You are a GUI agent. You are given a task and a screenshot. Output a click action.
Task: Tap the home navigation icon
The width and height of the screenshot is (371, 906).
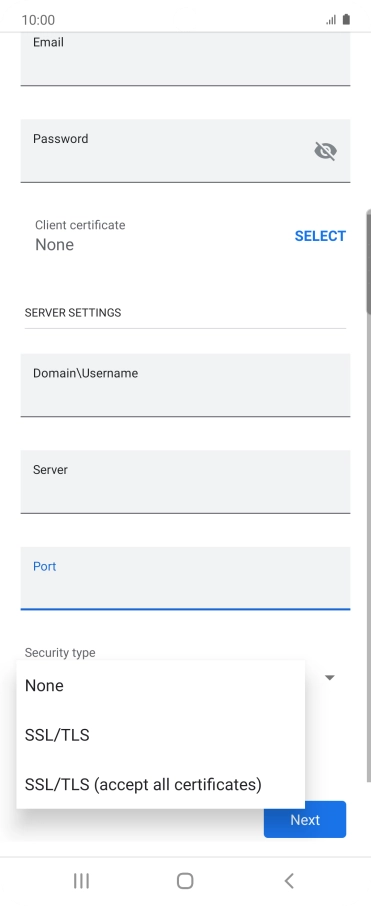(185, 881)
